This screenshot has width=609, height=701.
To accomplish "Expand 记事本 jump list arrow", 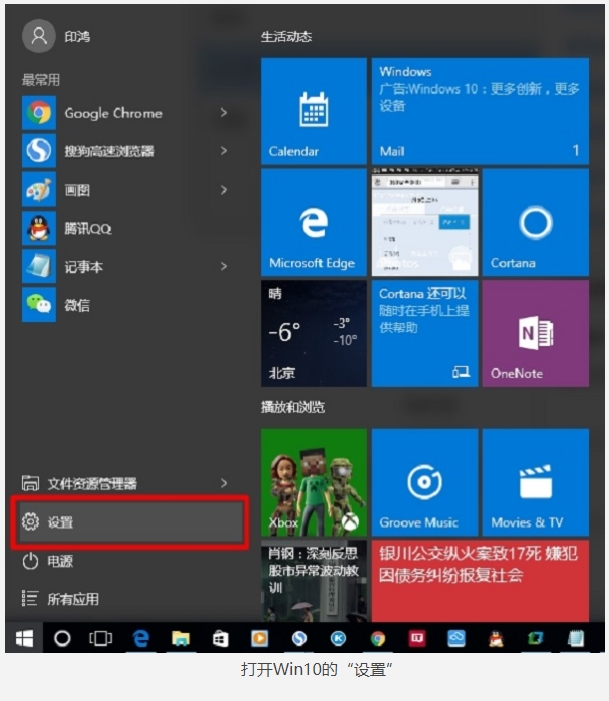I will point(224,266).
